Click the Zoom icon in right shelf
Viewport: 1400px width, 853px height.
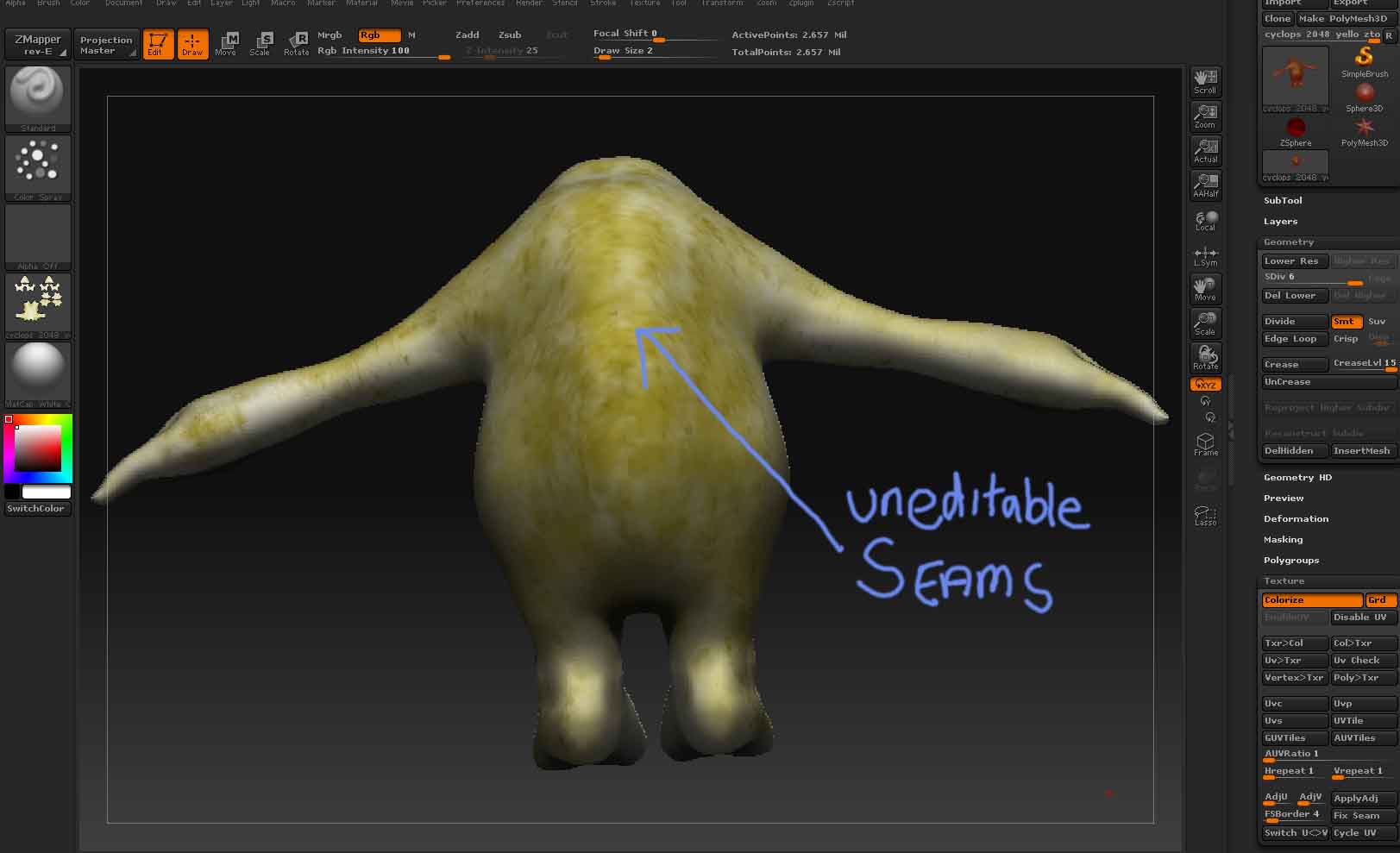coord(1204,116)
